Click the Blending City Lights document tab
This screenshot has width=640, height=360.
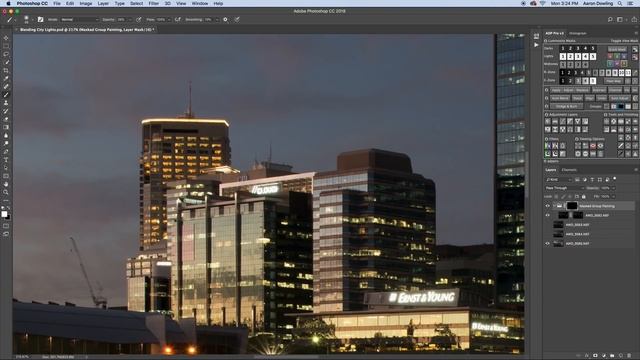click(x=86, y=30)
